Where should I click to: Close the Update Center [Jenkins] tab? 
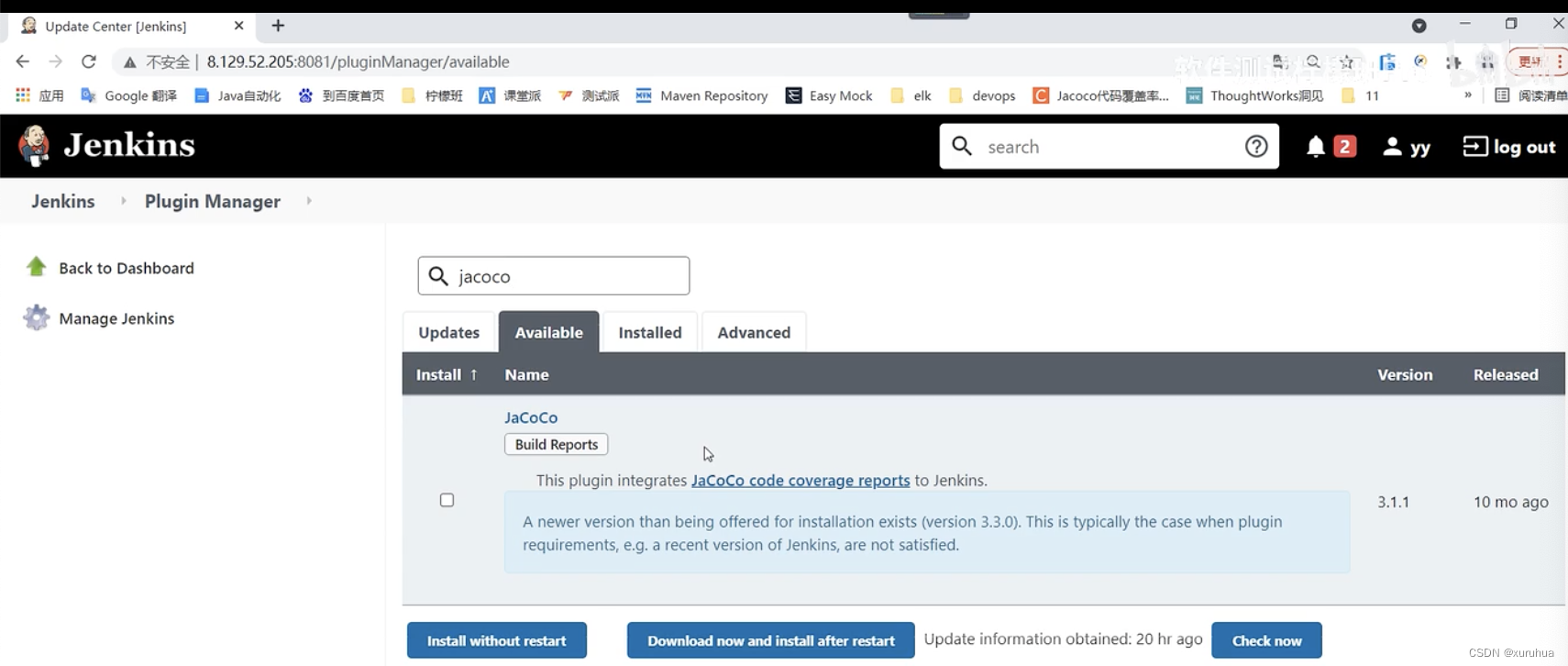238,26
